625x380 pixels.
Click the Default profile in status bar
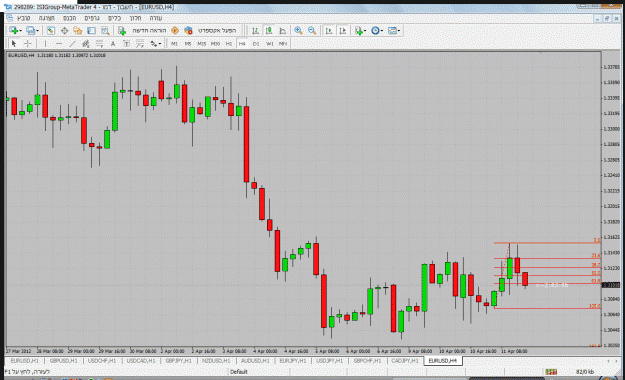click(239, 372)
